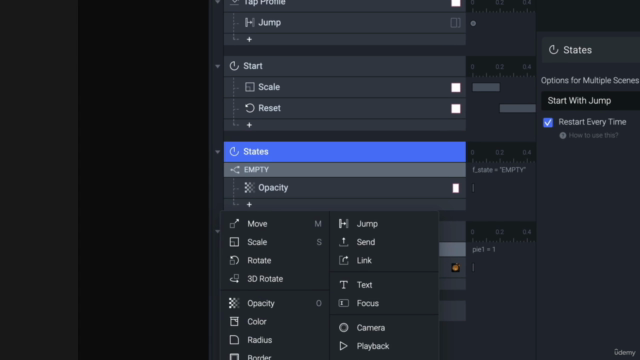Add response under the EMPTY condition
This screenshot has height=360, width=640.
pos(249,204)
